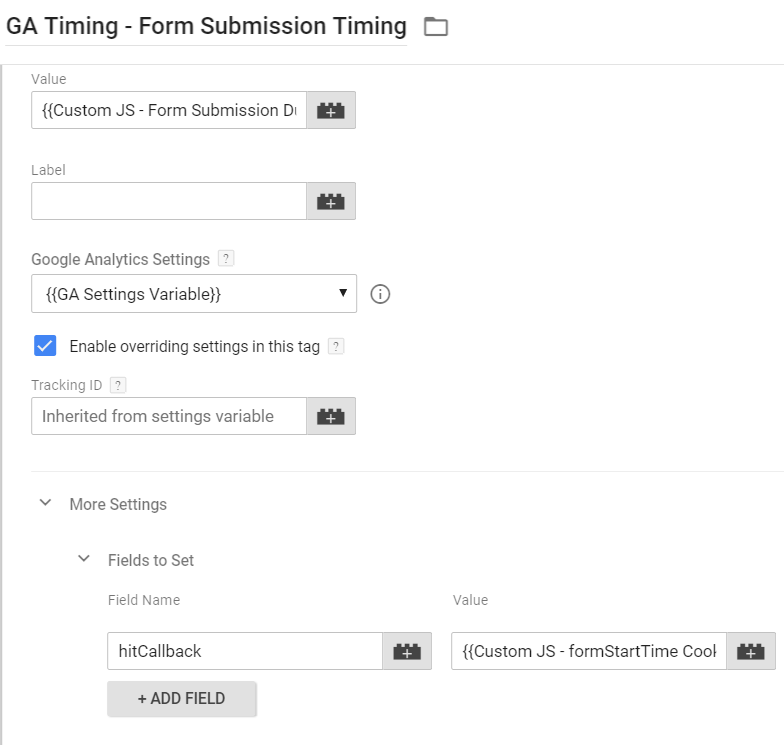Click the folder icon beside the tag name

coord(435,27)
